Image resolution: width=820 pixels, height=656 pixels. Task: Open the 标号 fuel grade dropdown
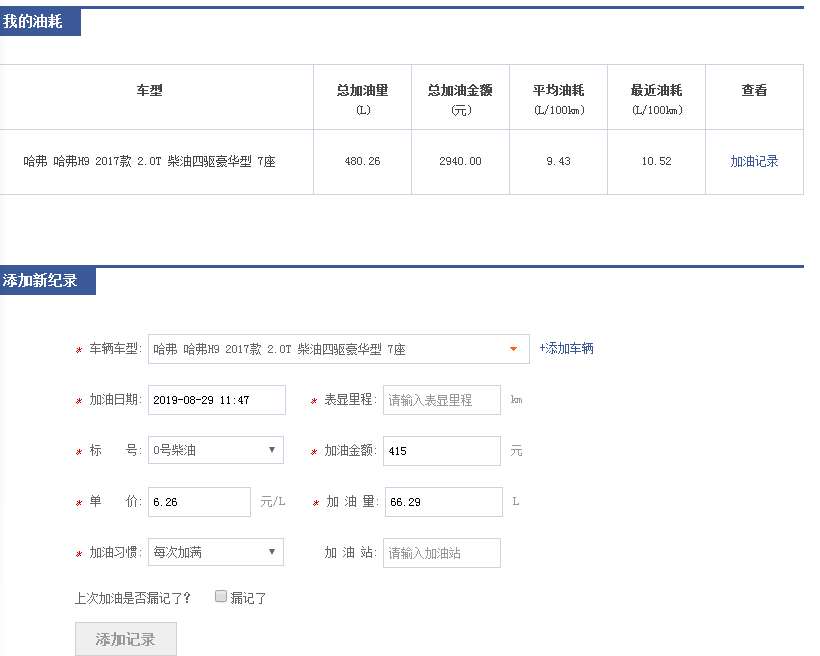[x=215, y=450]
